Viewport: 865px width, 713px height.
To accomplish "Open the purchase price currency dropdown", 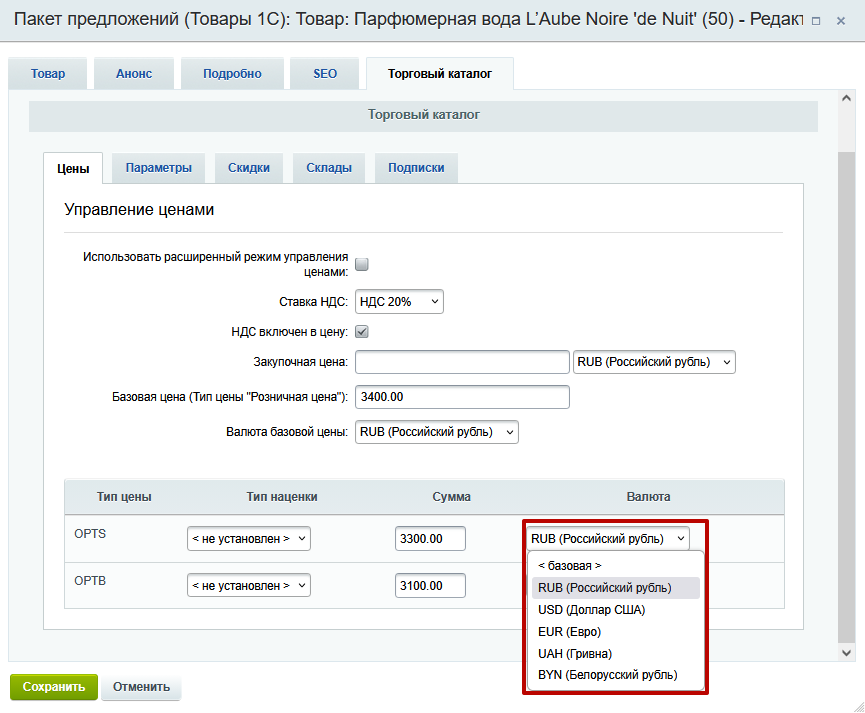I will tap(654, 362).
